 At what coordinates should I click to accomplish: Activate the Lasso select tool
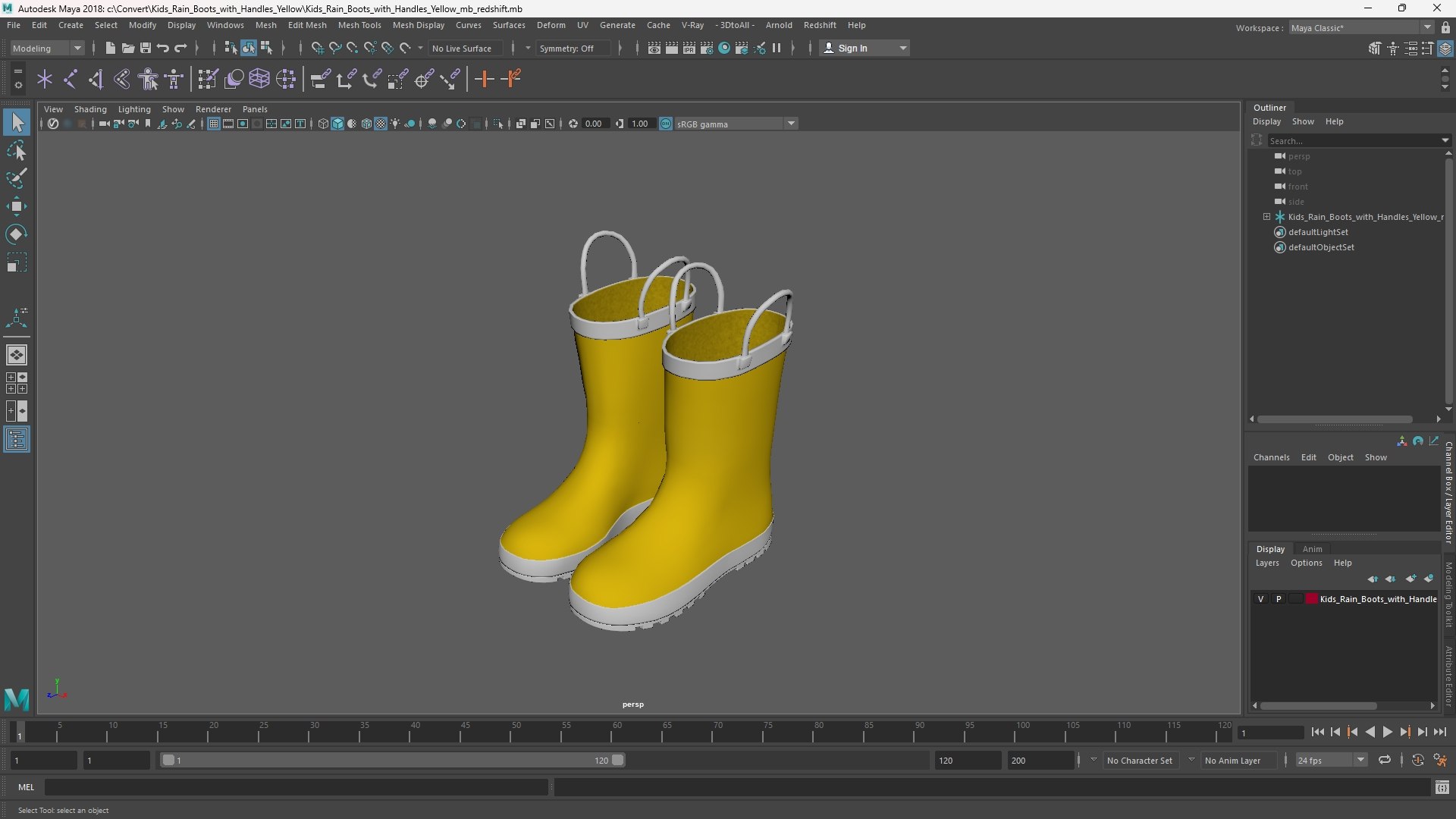coord(17,150)
